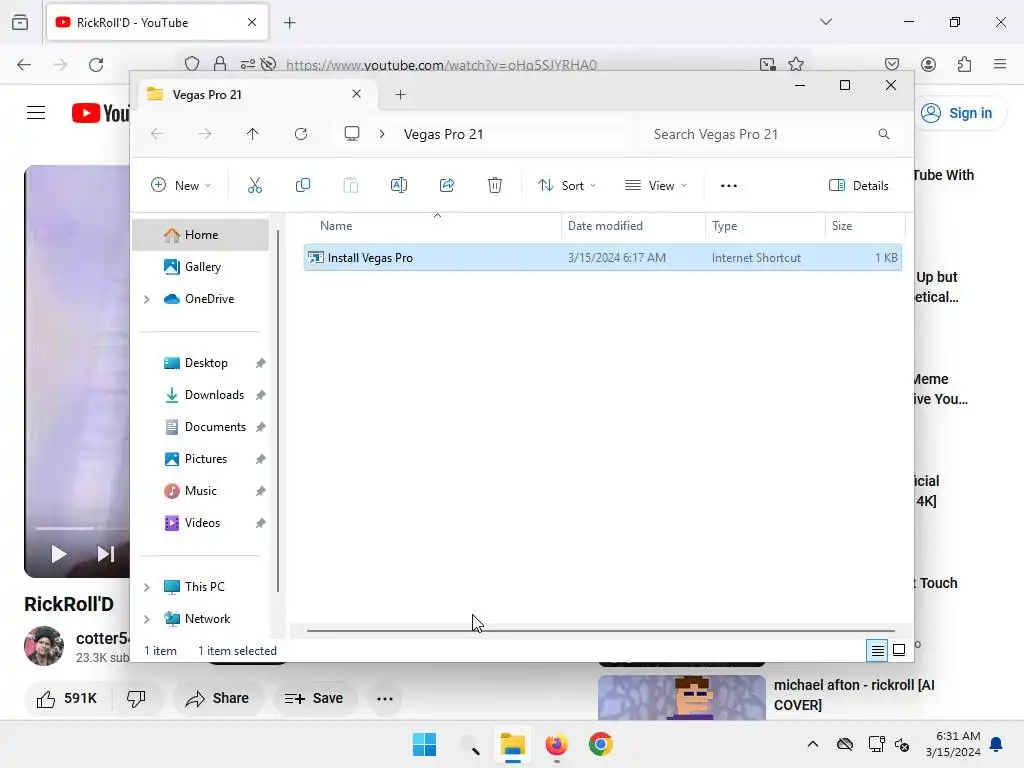This screenshot has height=768, width=1024.
Task: Switch to large thumbnails view icon
Action: click(899, 650)
